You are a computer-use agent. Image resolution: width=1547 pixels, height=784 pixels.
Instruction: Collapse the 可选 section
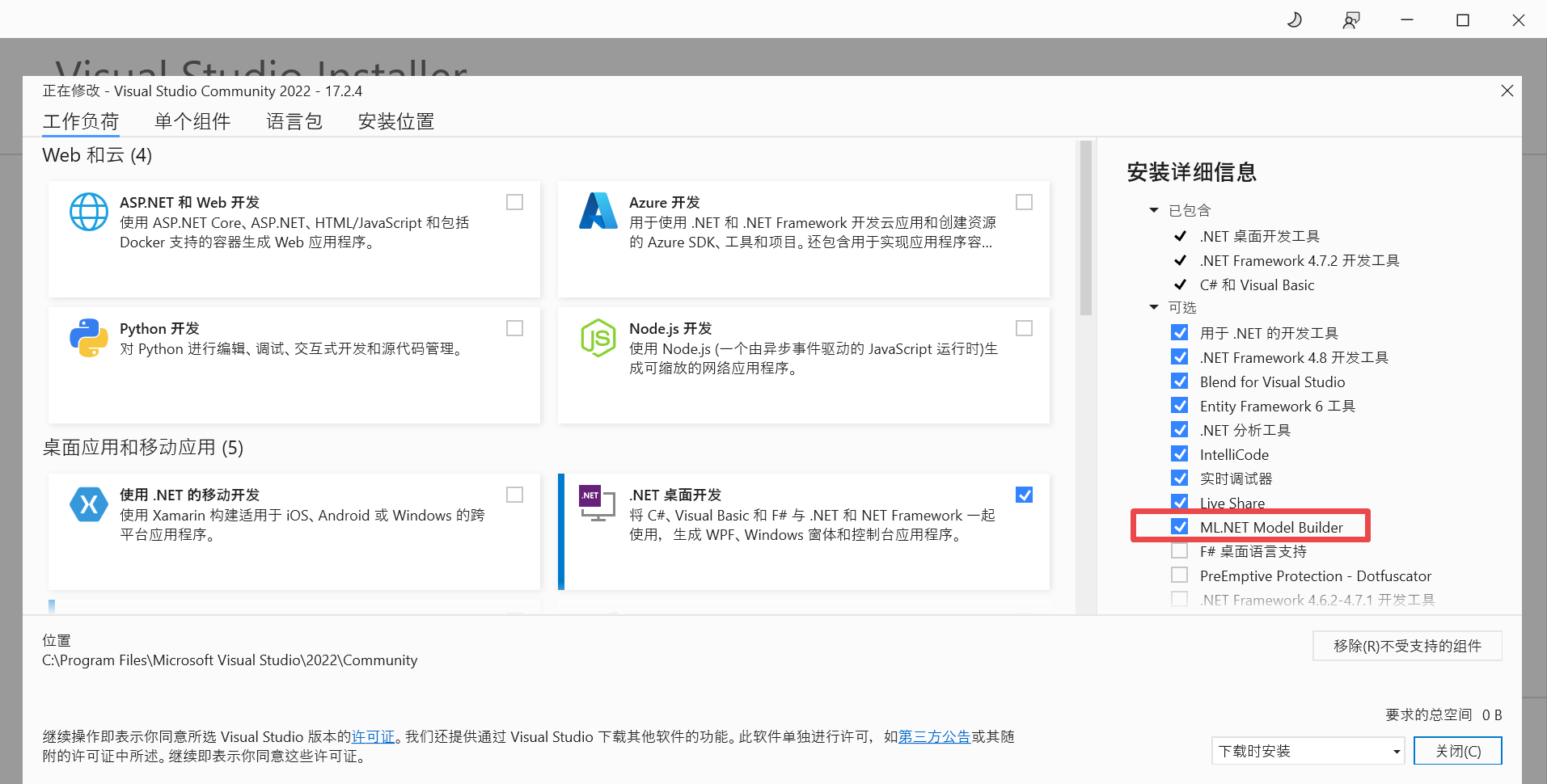1154,307
